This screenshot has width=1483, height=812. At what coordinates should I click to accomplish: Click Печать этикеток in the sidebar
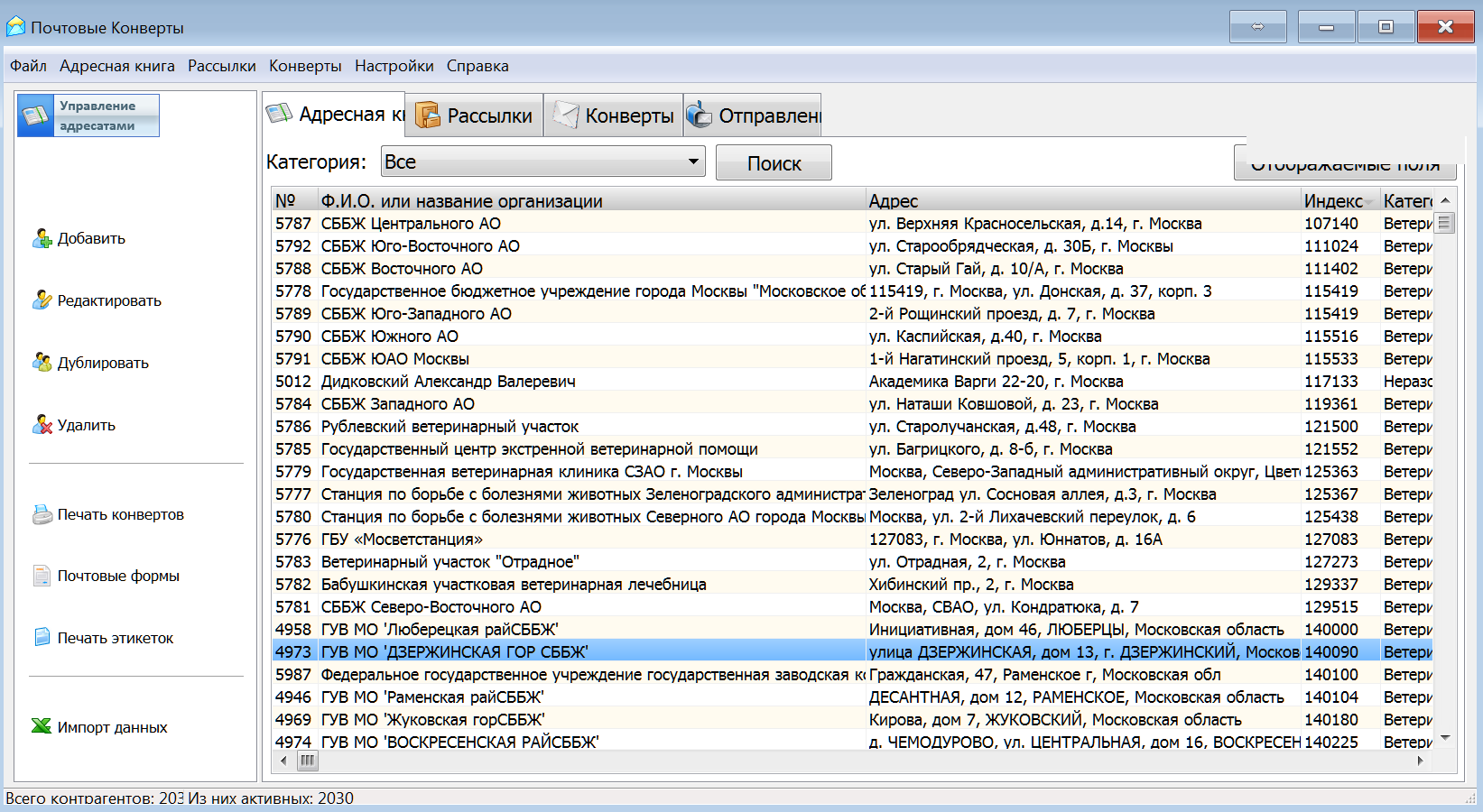tap(116, 638)
